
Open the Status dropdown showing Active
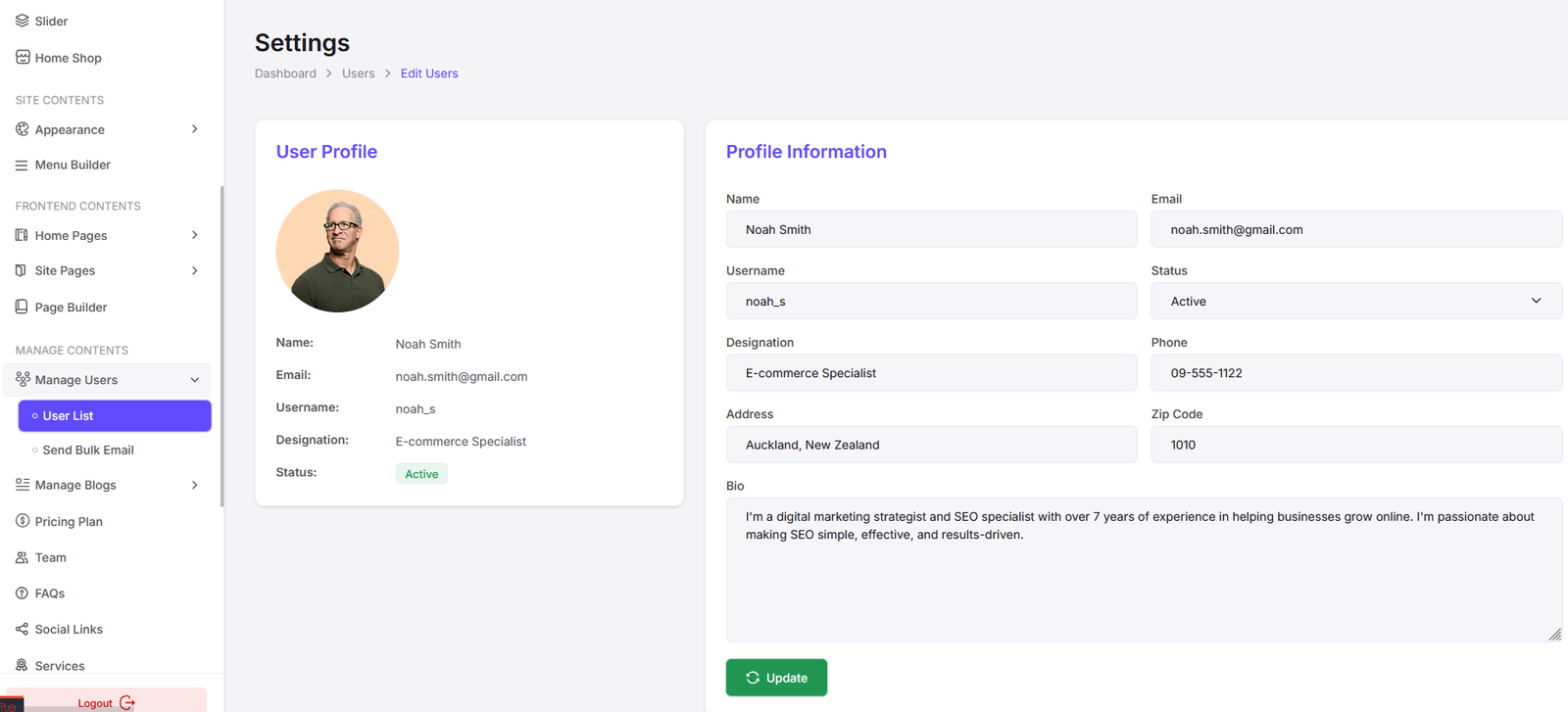[x=1355, y=302]
